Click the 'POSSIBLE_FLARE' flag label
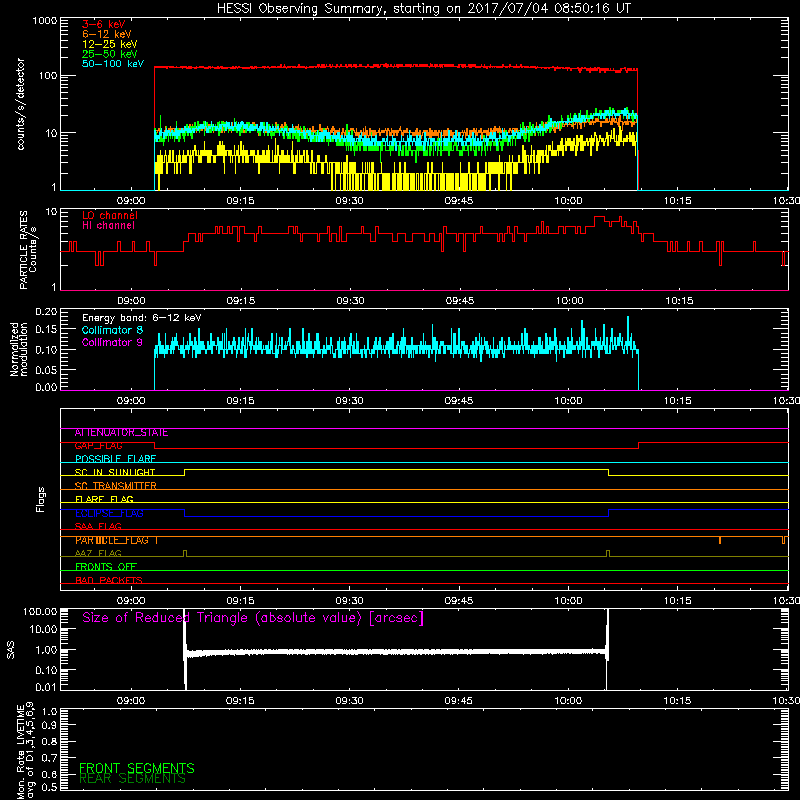 tap(115, 459)
